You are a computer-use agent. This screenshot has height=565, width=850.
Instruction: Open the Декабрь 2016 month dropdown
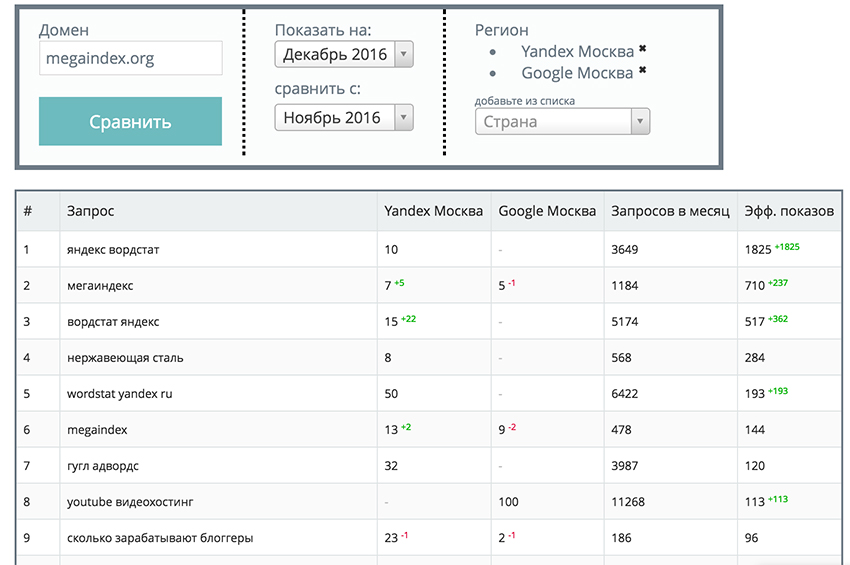pyautogui.click(x=344, y=54)
